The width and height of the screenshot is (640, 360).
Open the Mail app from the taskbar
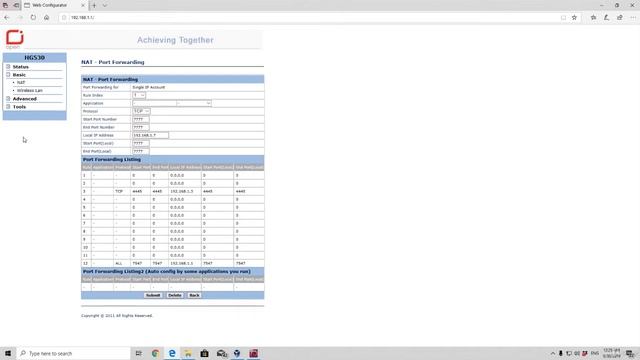pyautogui.click(x=222, y=353)
